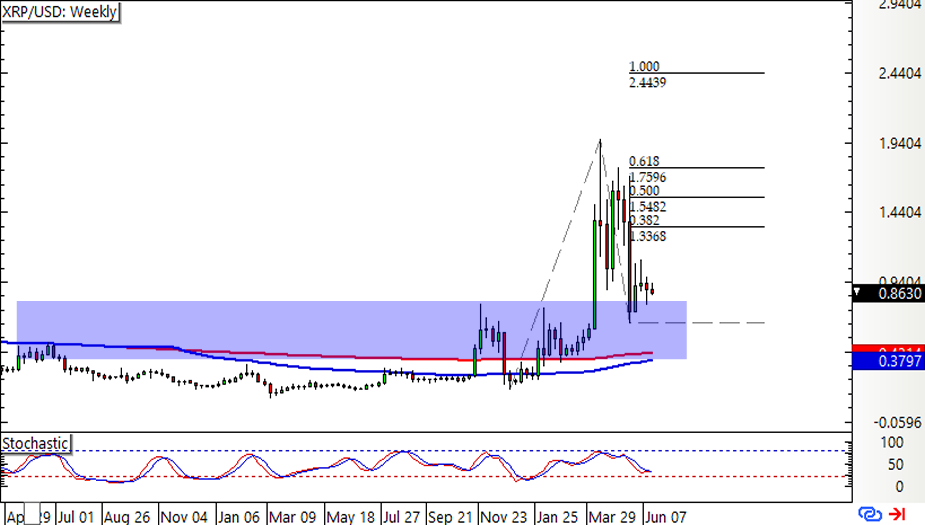Click the 2.4404 price axis label
Screen dimensions: 925x525
click(900, 73)
